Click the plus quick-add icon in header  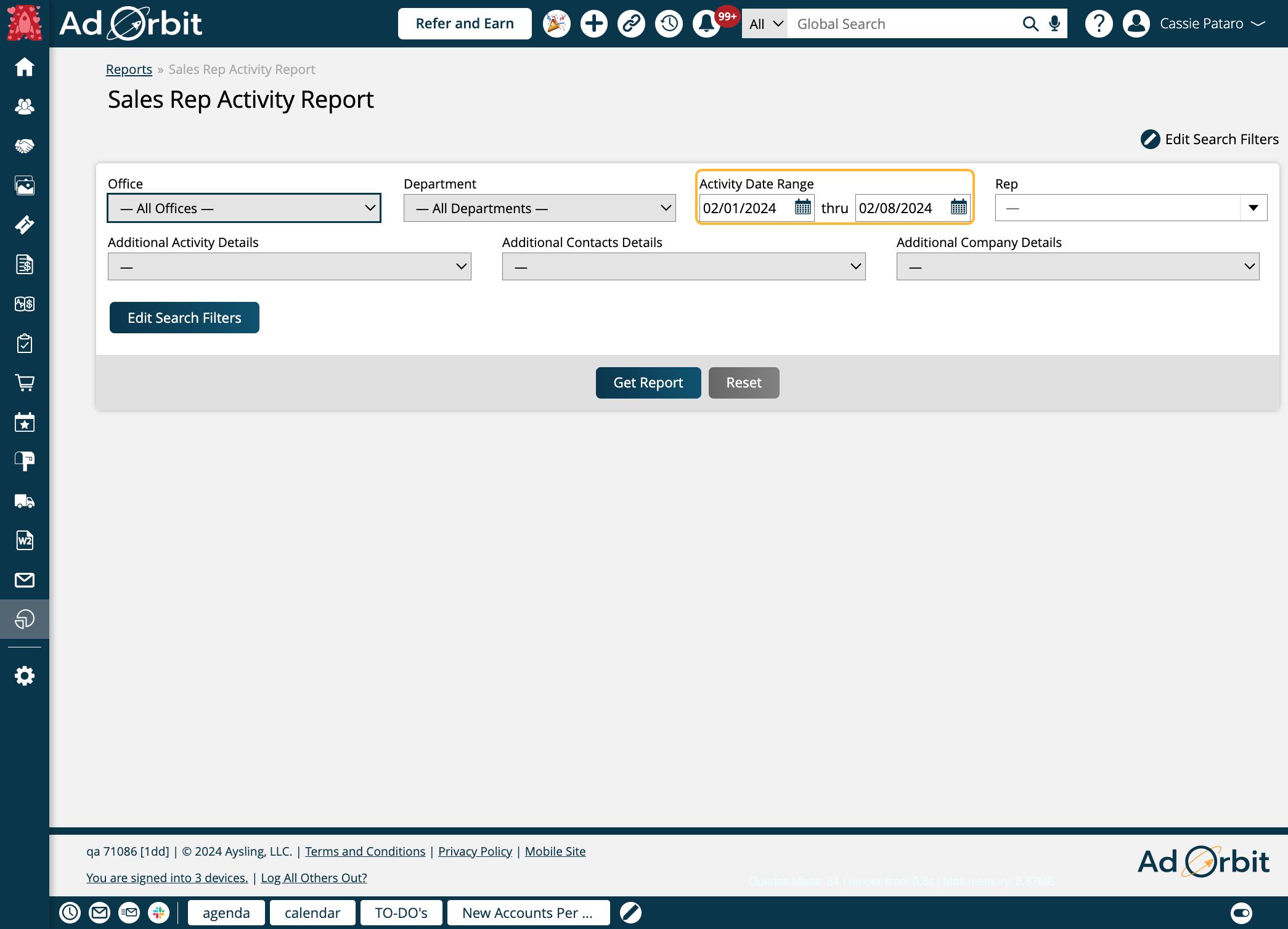click(593, 23)
